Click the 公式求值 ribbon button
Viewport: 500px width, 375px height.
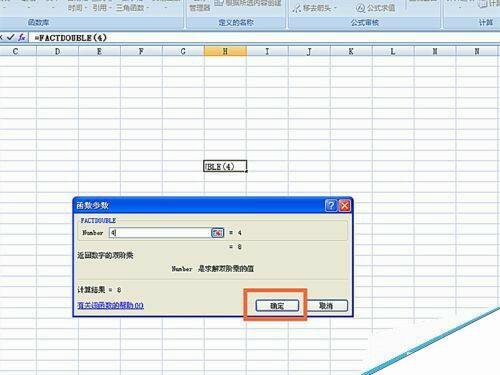376,8
